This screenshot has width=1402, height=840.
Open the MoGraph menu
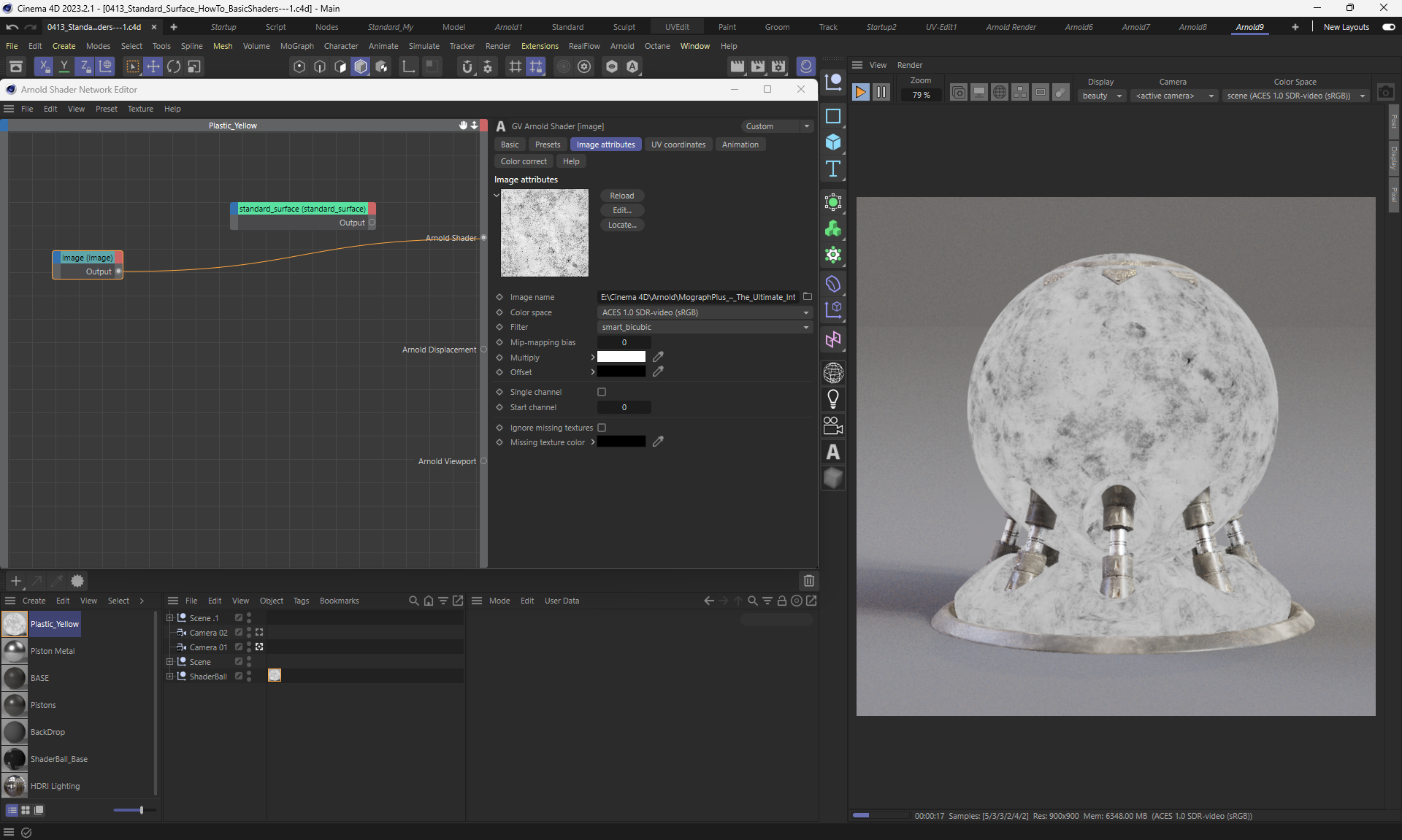click(x=296, y=46)
